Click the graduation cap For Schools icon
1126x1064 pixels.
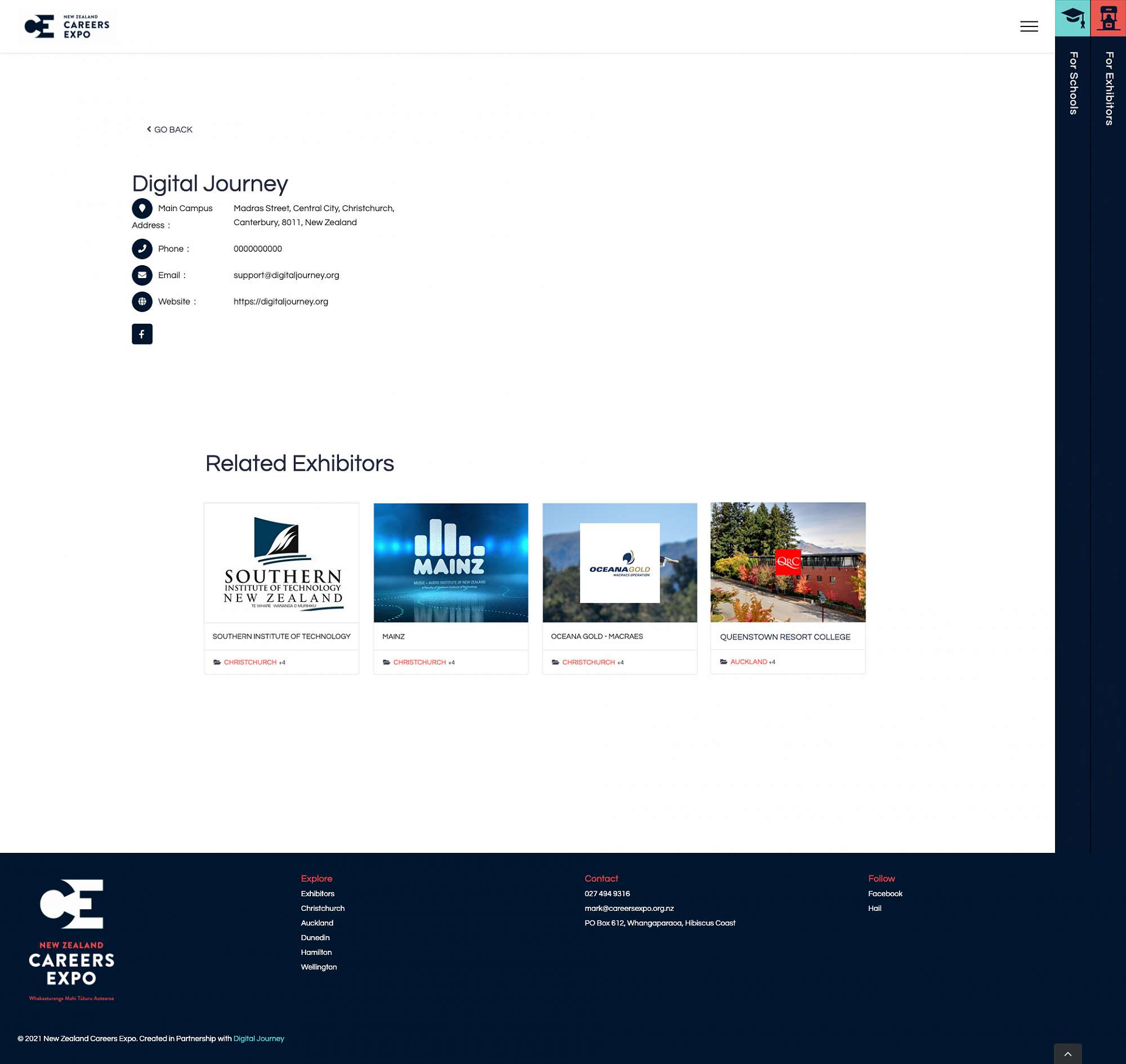tap(1072, 18)
